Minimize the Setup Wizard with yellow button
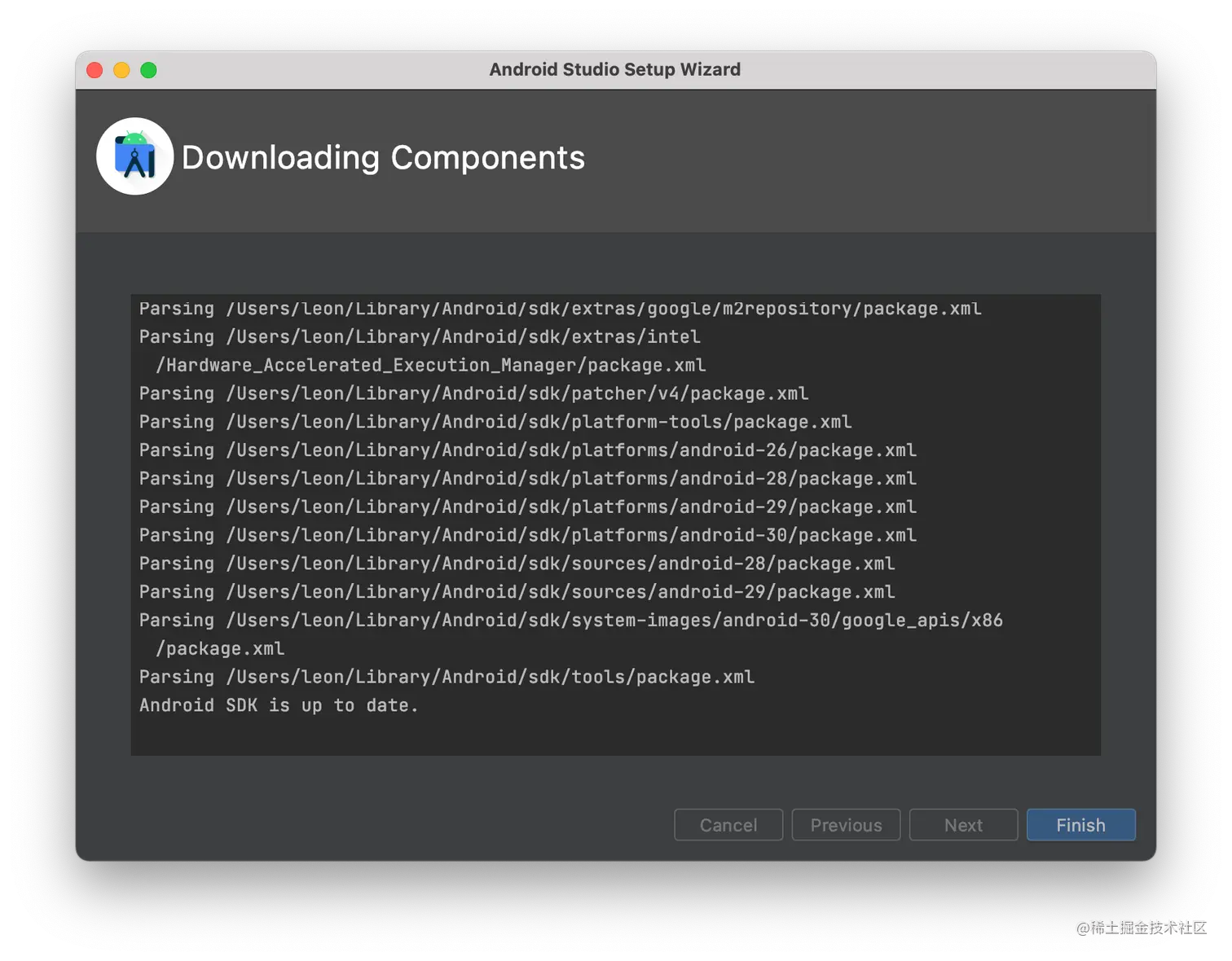Screen dimensions: 1232x961 click(x=121, y=70)
